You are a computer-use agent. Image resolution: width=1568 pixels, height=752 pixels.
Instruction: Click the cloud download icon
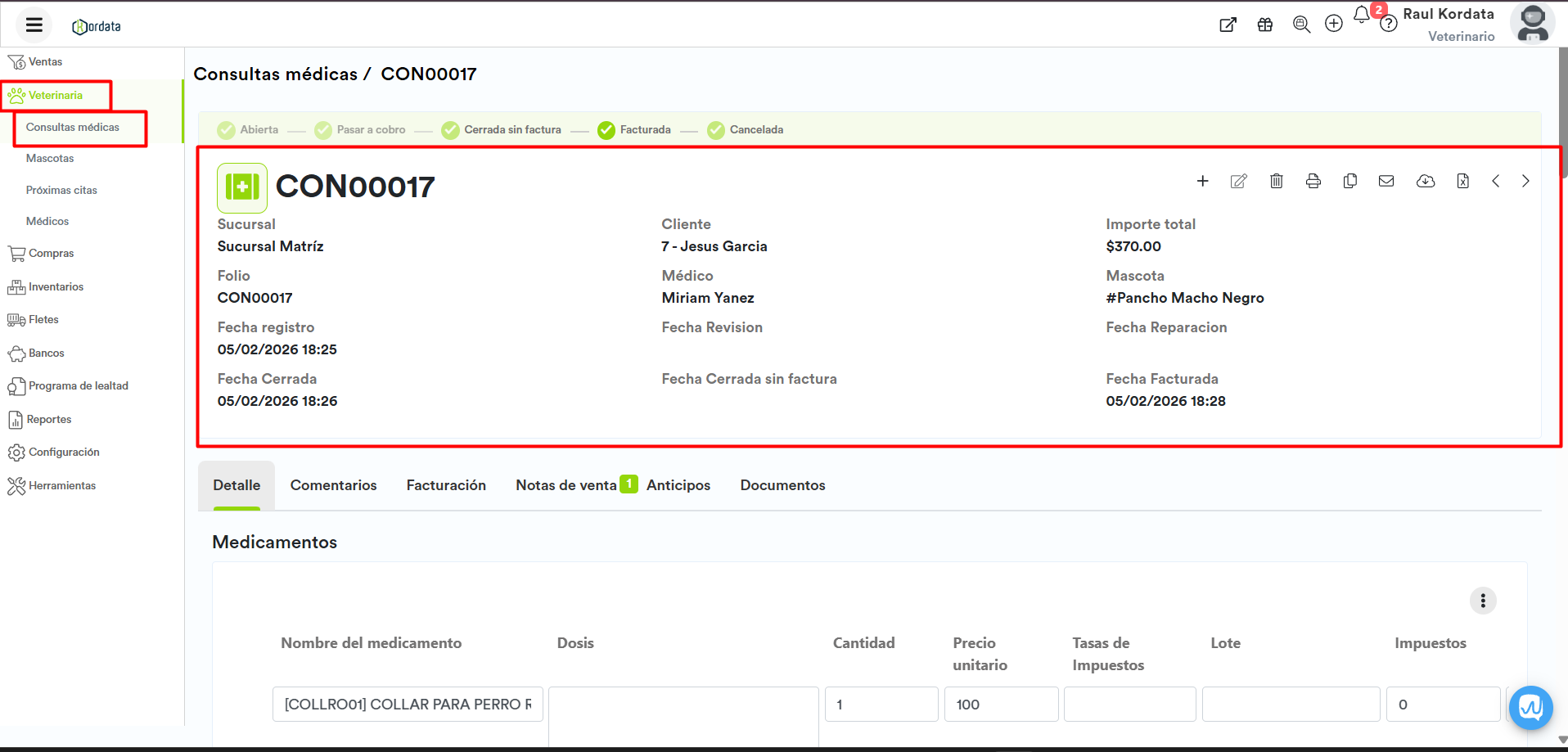click(x=1425, y=181)
